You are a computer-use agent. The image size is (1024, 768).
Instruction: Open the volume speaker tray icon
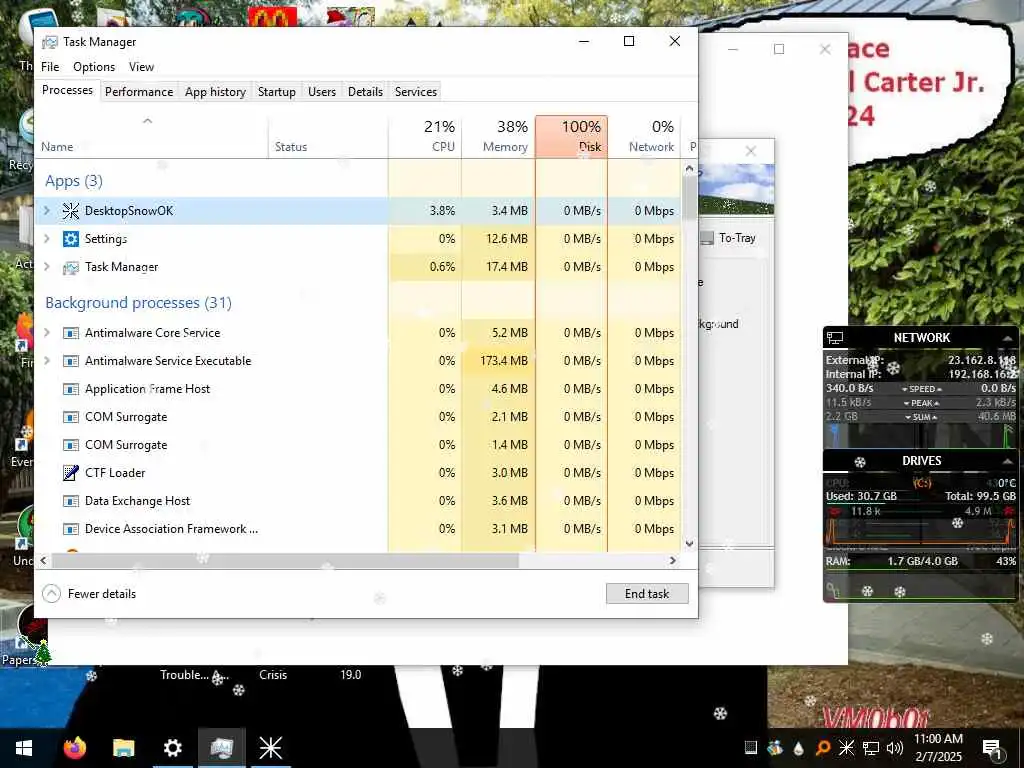[x=895, y=748]
